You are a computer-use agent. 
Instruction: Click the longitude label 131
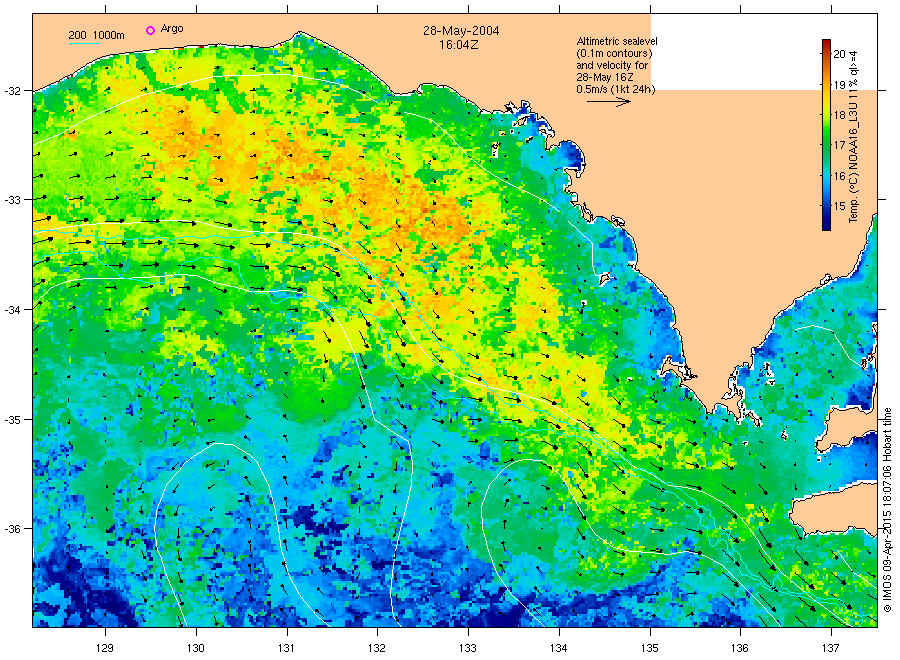pos(286,648)
